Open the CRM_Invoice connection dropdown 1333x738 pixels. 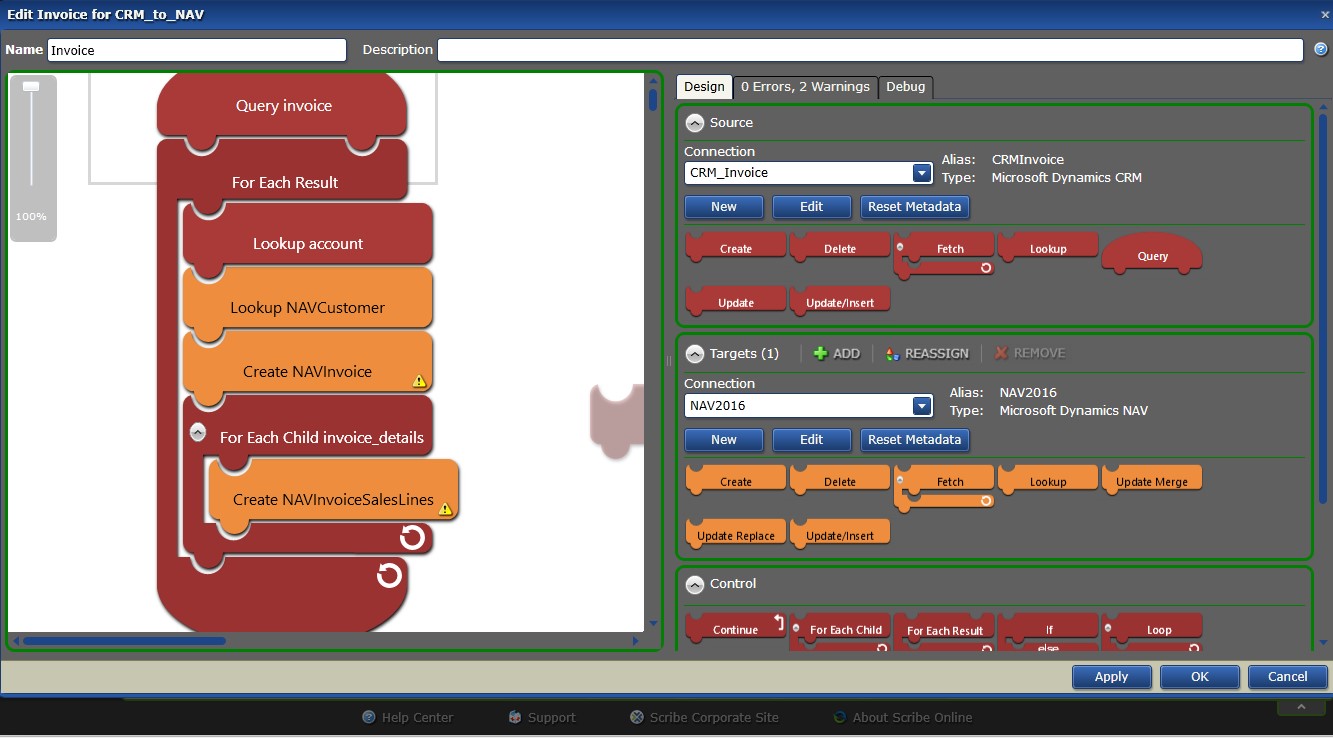921,173
